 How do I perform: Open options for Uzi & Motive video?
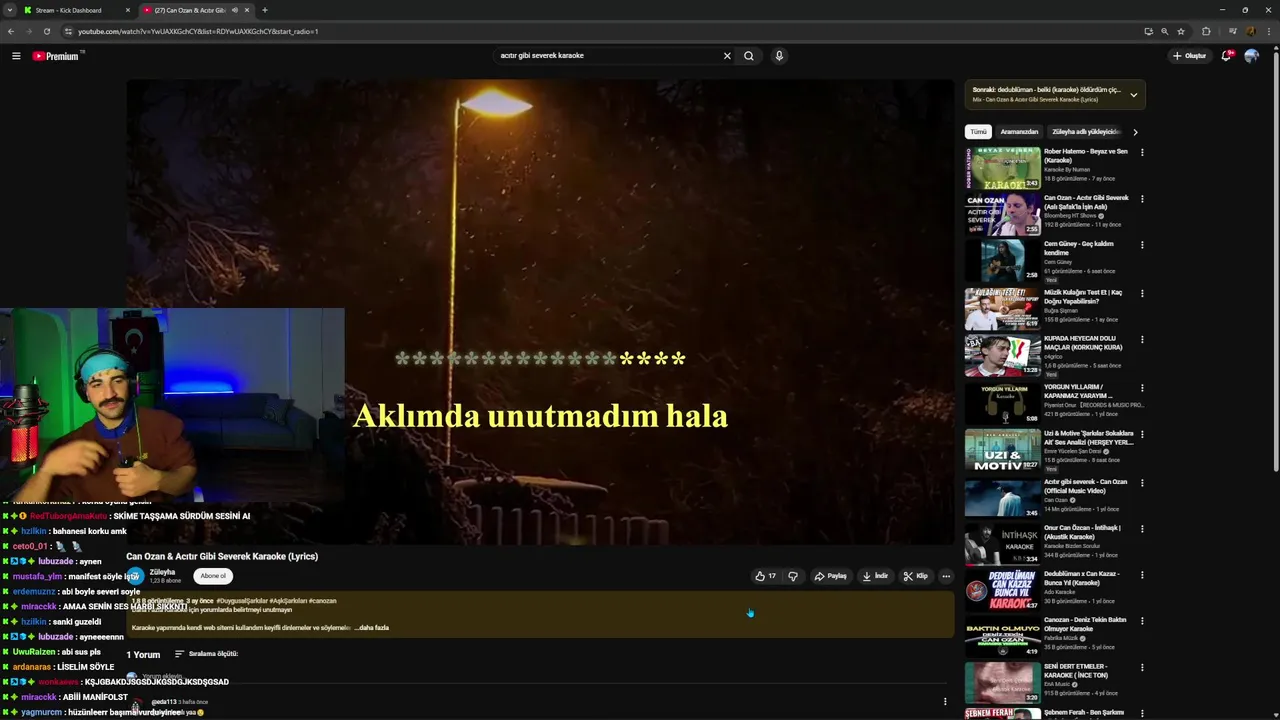(x=1142, y=435)
